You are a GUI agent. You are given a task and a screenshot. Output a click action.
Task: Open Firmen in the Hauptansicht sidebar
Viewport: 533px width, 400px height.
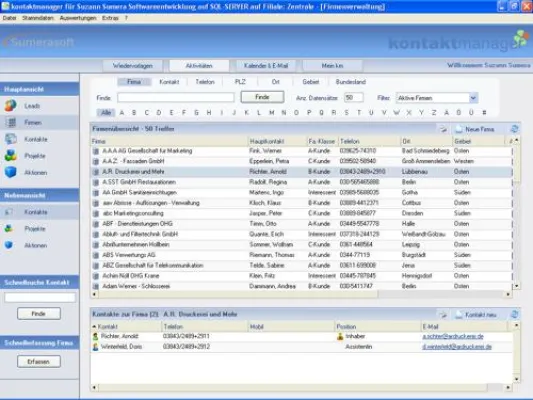pos(33,123)
